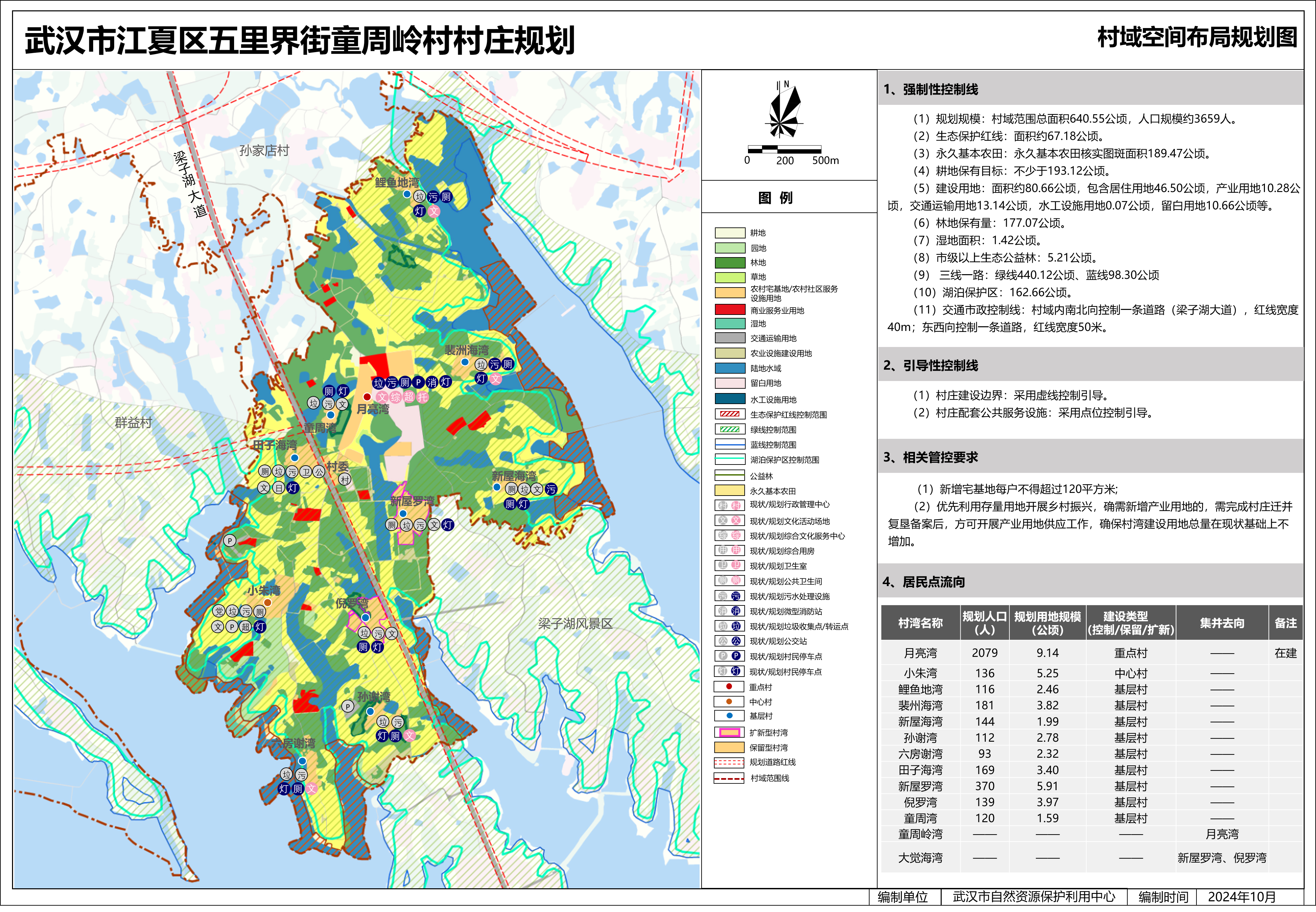Click the blue 陆地水域 legend swatch
1316x912 pixels.
pos(730,369)
